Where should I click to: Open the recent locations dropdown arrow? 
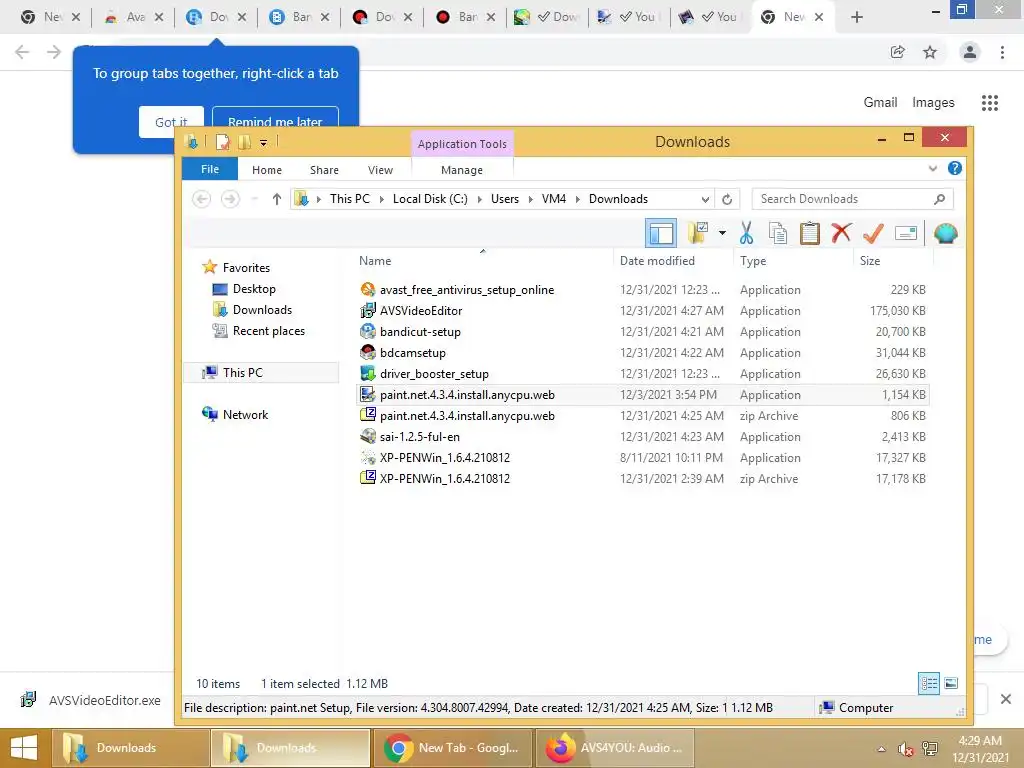255,199
